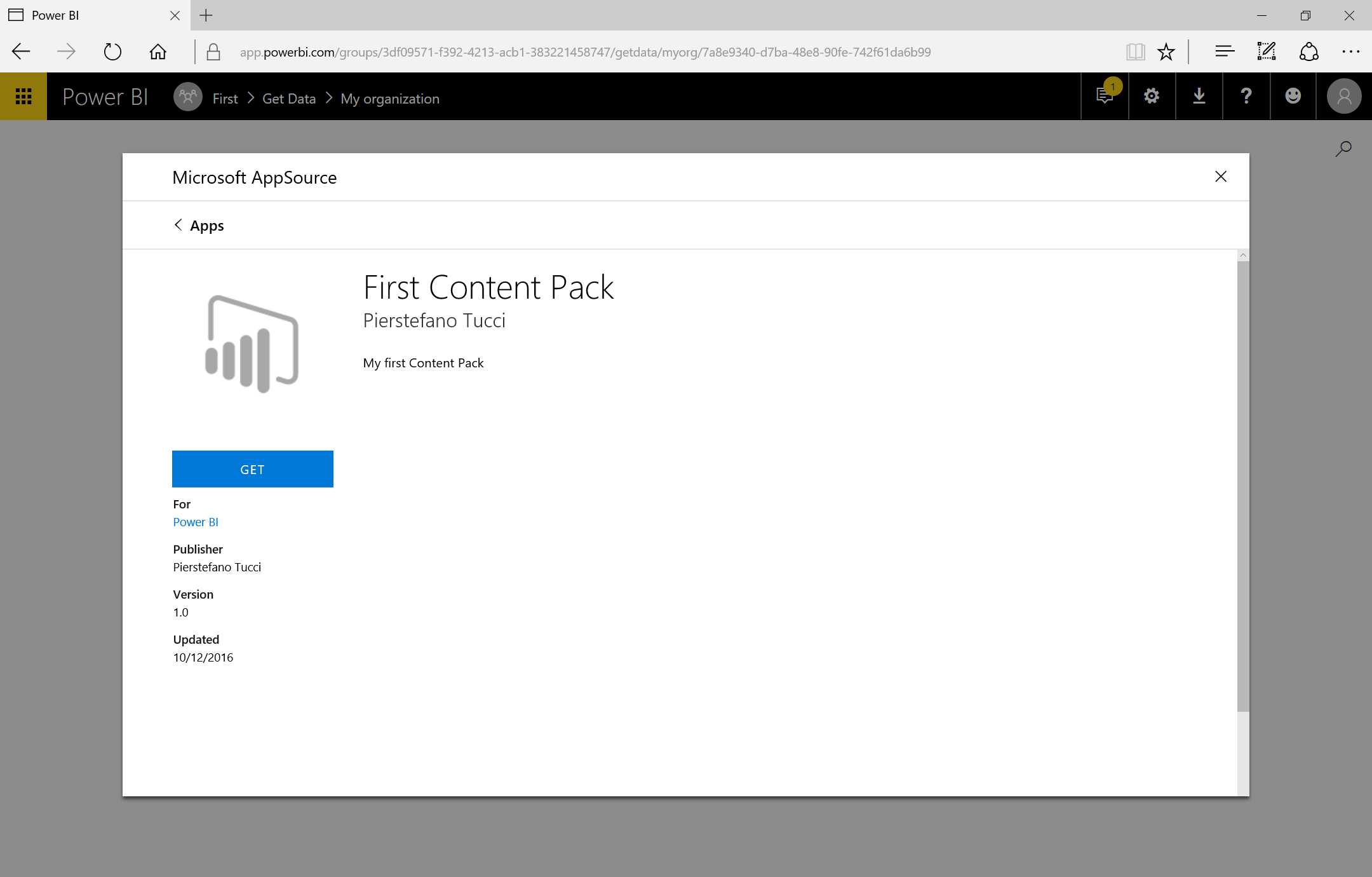The image size is (1372, 877).
Task: Start a Web Note annotation in Edge
Action: (x=1266, y=51)
